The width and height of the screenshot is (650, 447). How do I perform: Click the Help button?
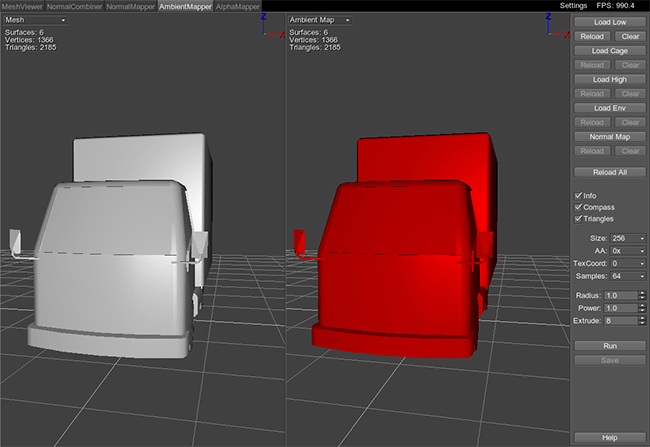(609, 438)
